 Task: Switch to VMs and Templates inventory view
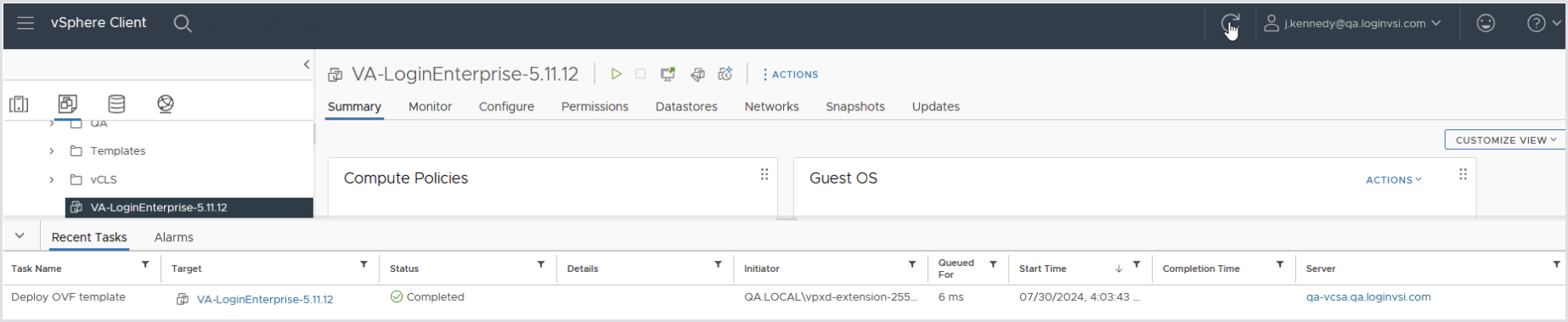pos(67,104)
